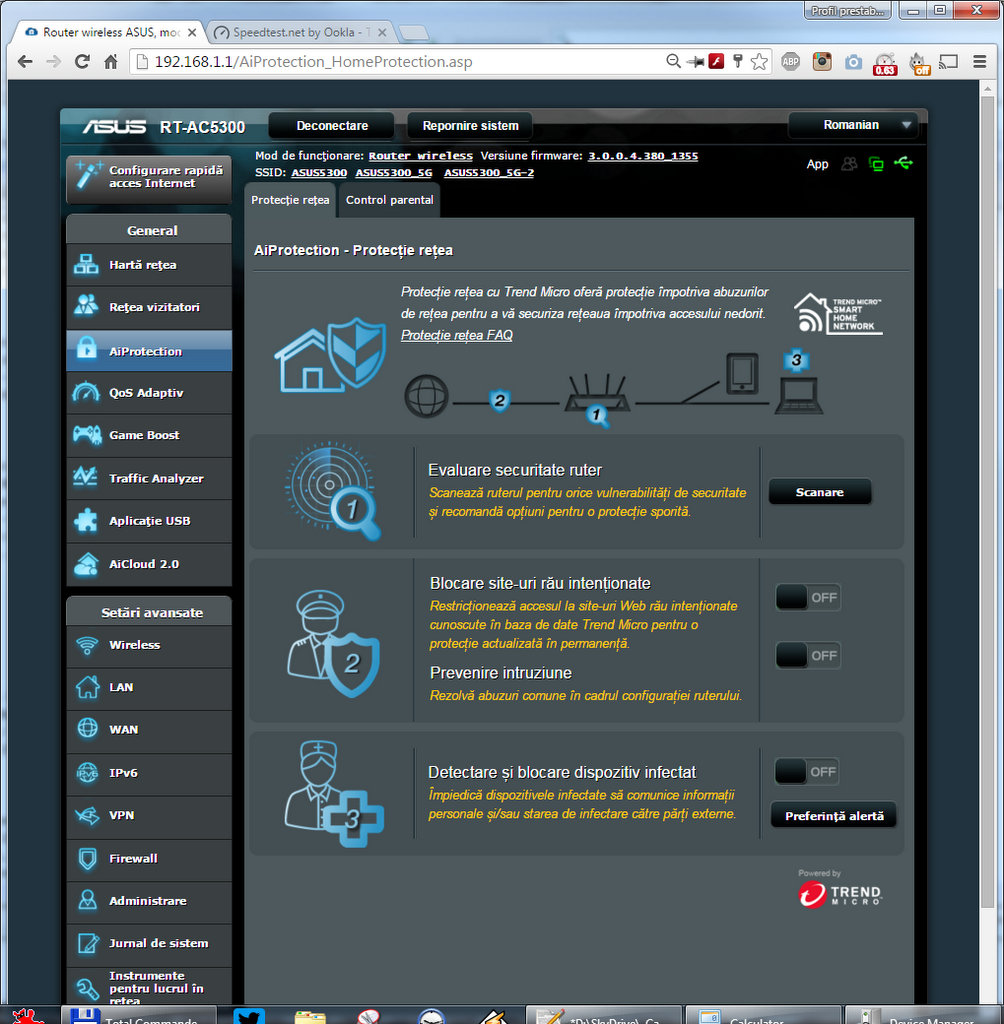Bookmark page with the star icon
Screen dimensions: 1004x1024
759,62
